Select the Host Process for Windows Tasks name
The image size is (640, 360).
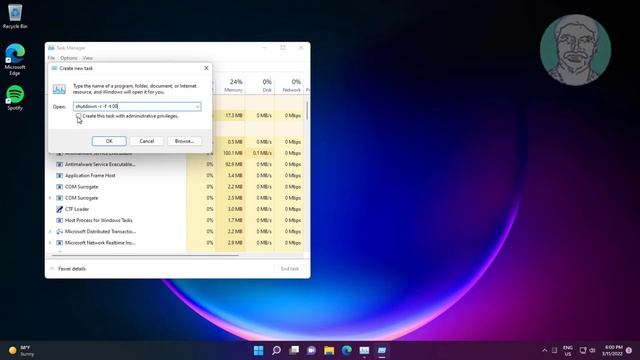pos(99,220)
